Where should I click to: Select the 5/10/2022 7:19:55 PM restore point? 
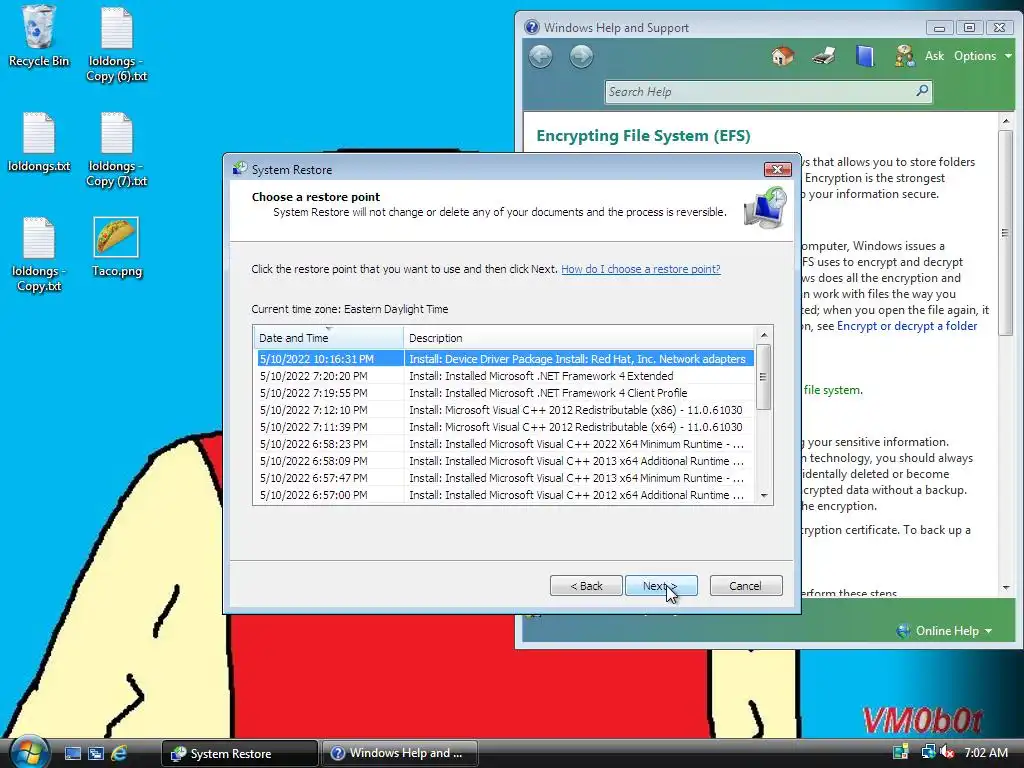click(505, 392)
